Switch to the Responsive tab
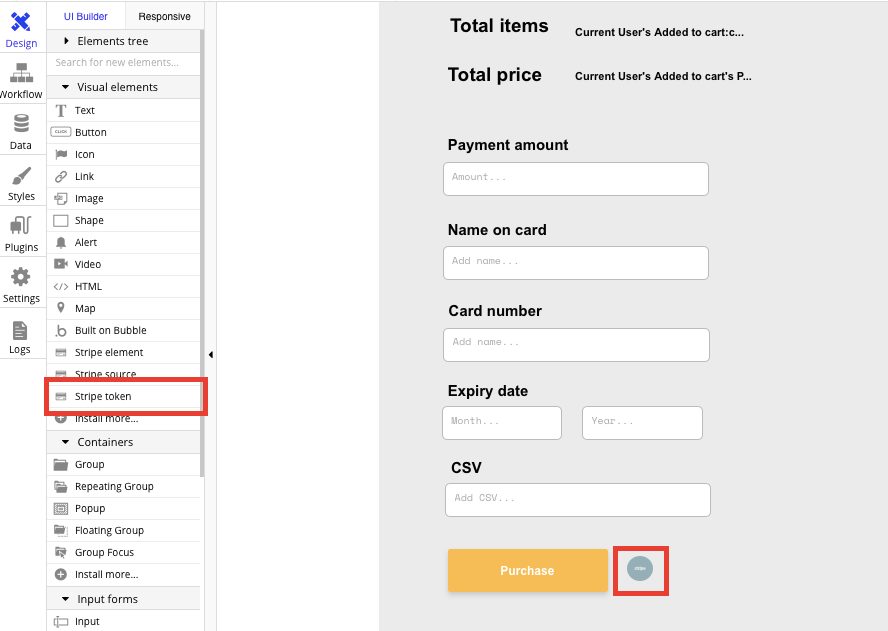This screenshot has width=888, height=631. click(164, 16)
